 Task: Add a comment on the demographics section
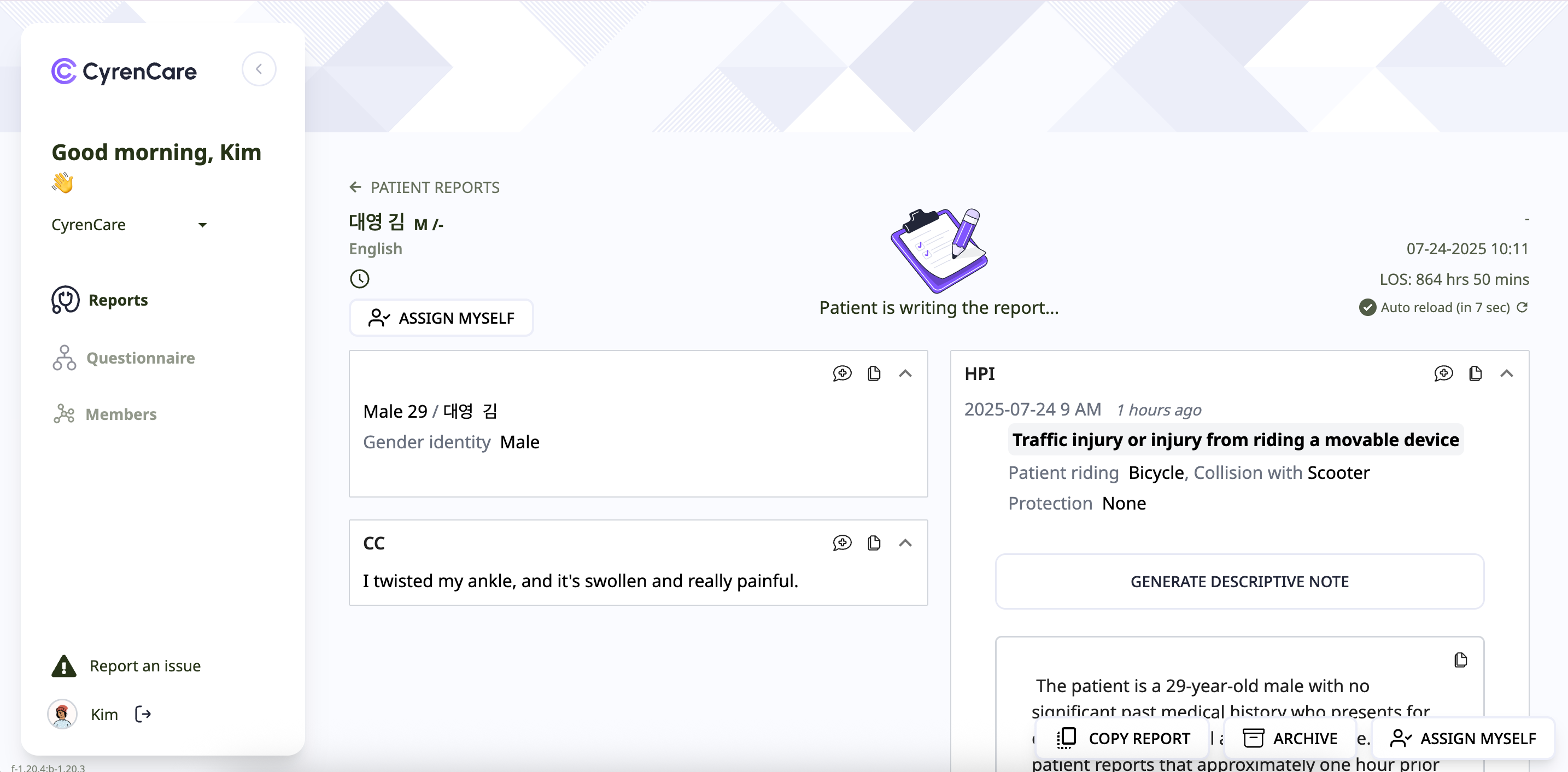(842, 373)
